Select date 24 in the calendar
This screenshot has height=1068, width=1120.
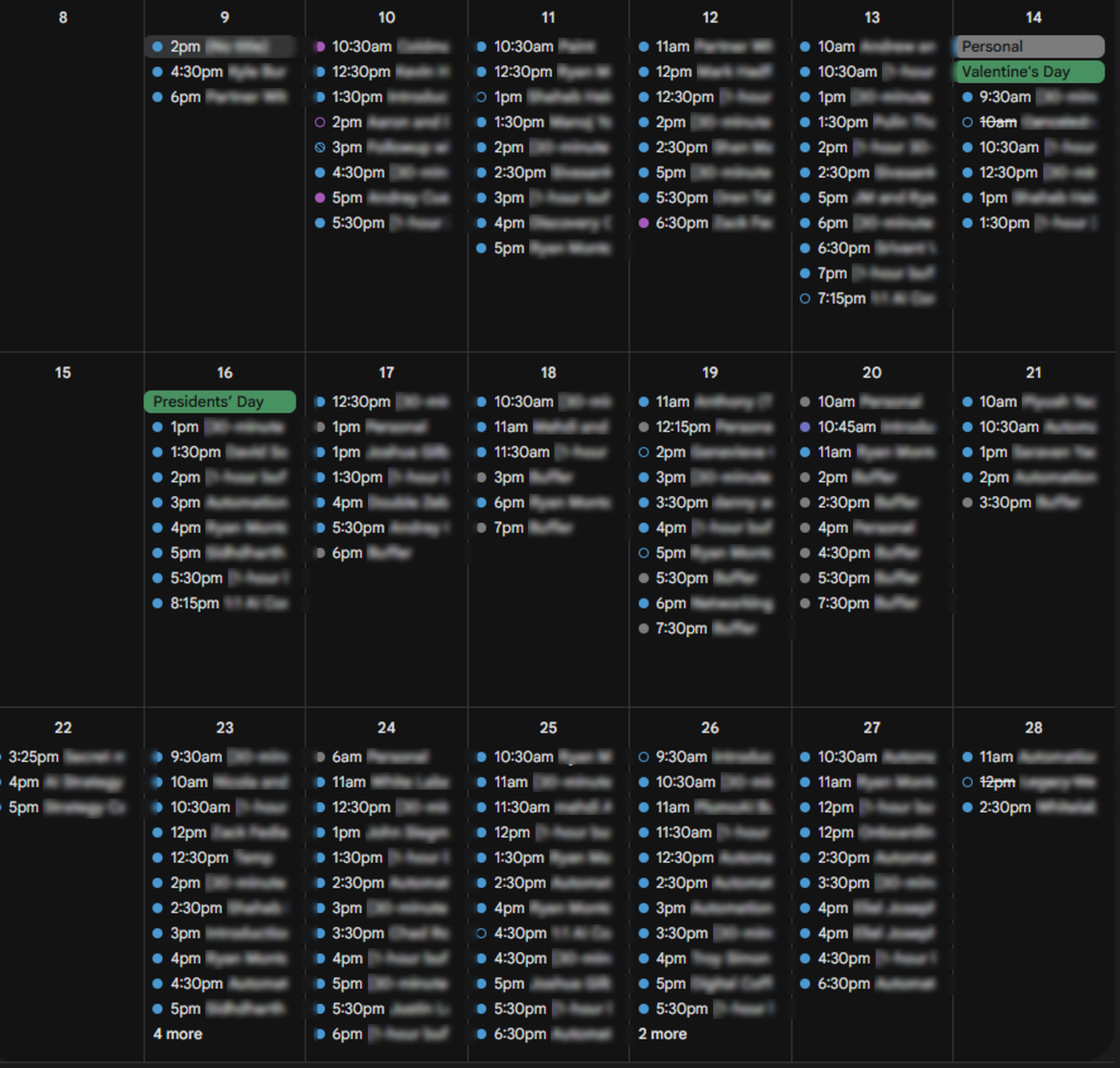pos(387,728)
